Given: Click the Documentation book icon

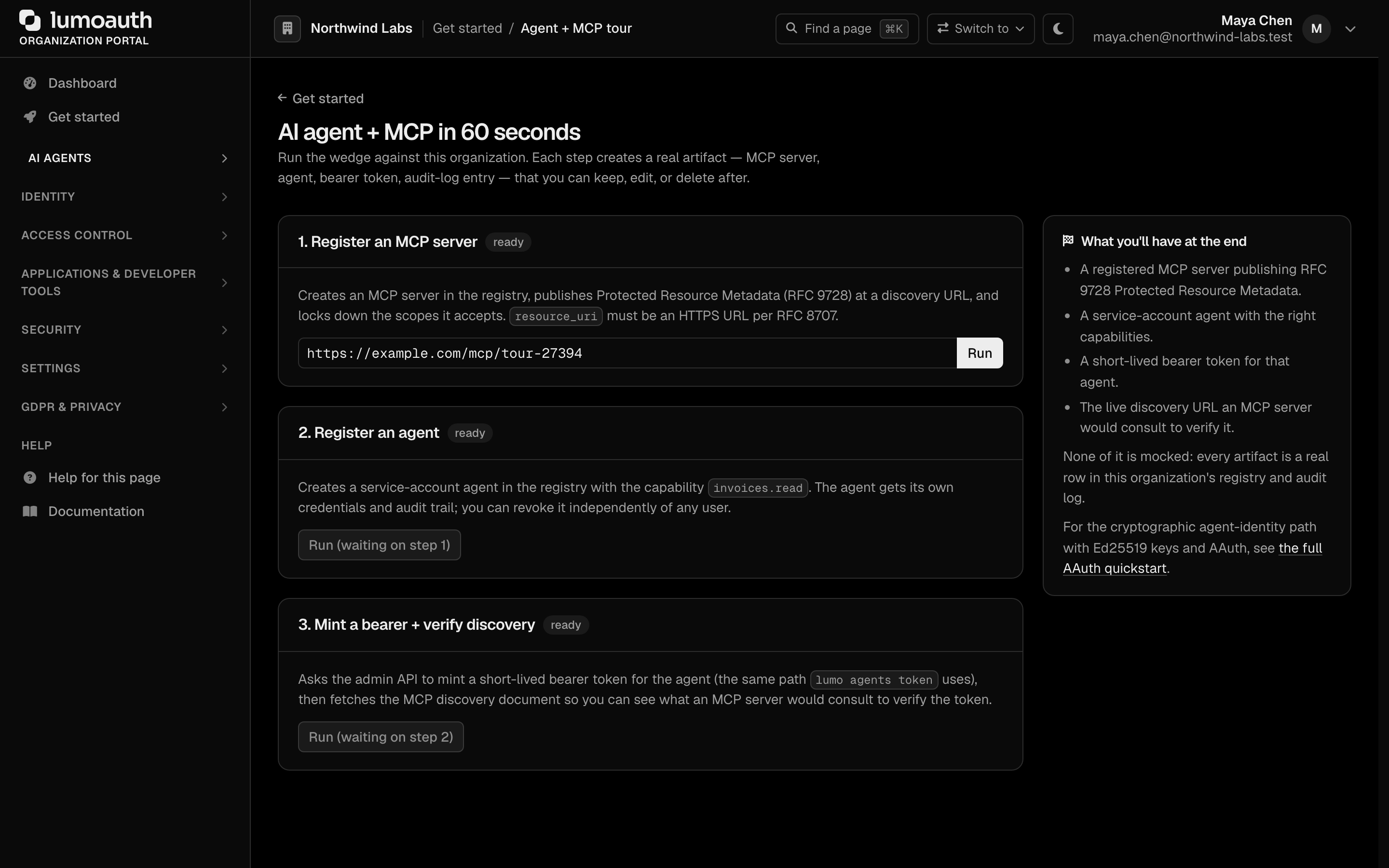Looking at the screenshot, I should (30, 512).
